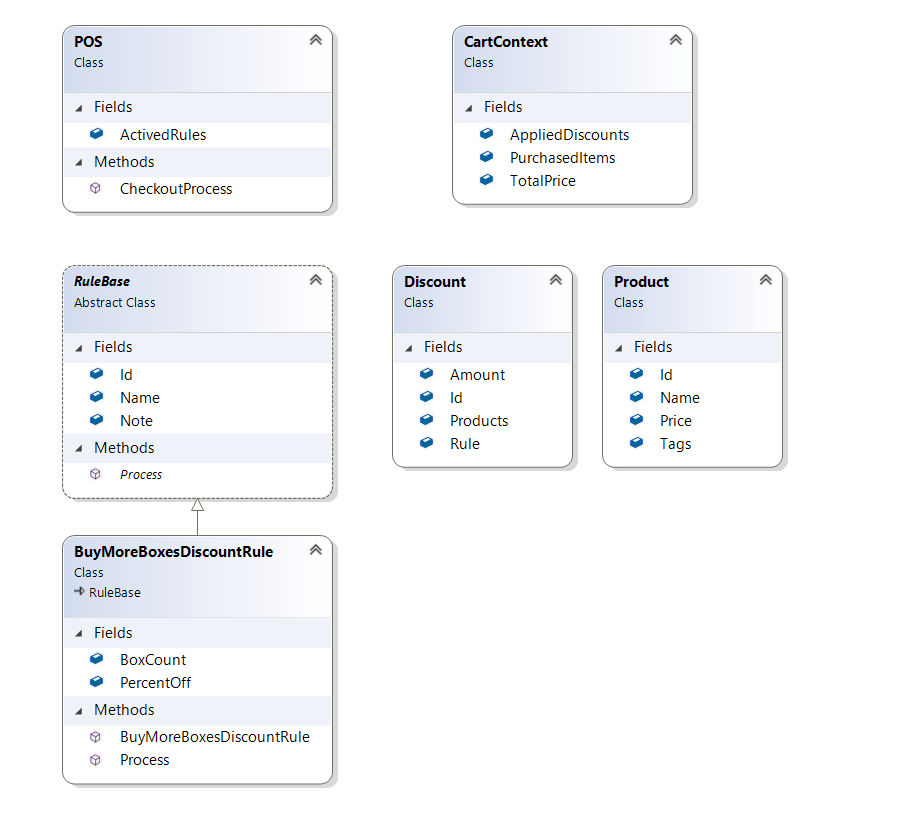Collapse the POS class box chevron
Image resolution: width=900 pixels, height=833 pixels.
(315, 40)
